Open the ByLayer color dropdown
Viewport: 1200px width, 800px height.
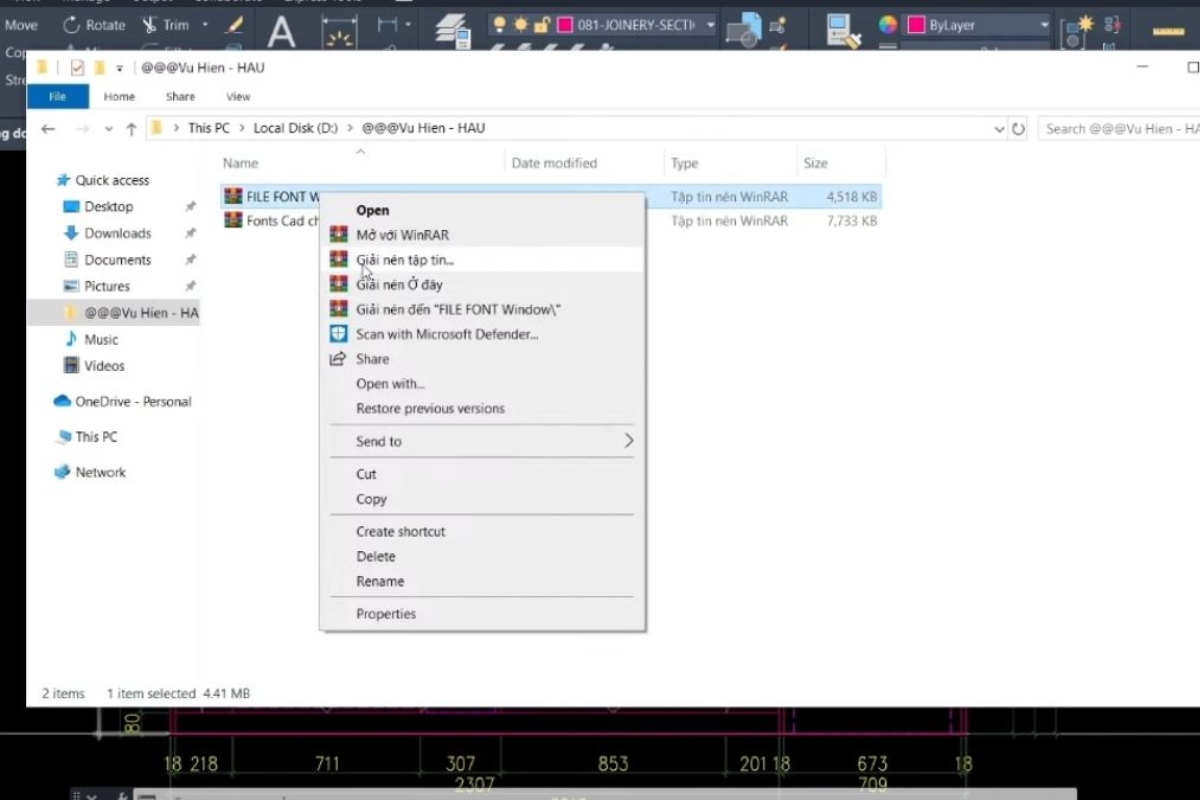pos(1043,25)
